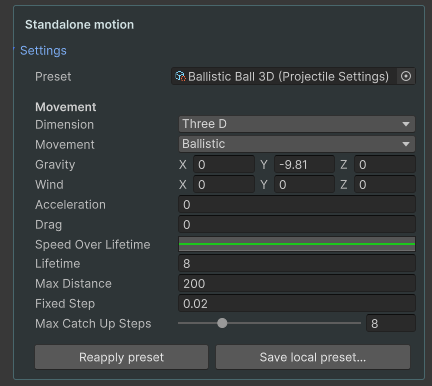Screen dimensions: 432x386
Task: Click the Save local preset... button
Action: tap(313, 357)
